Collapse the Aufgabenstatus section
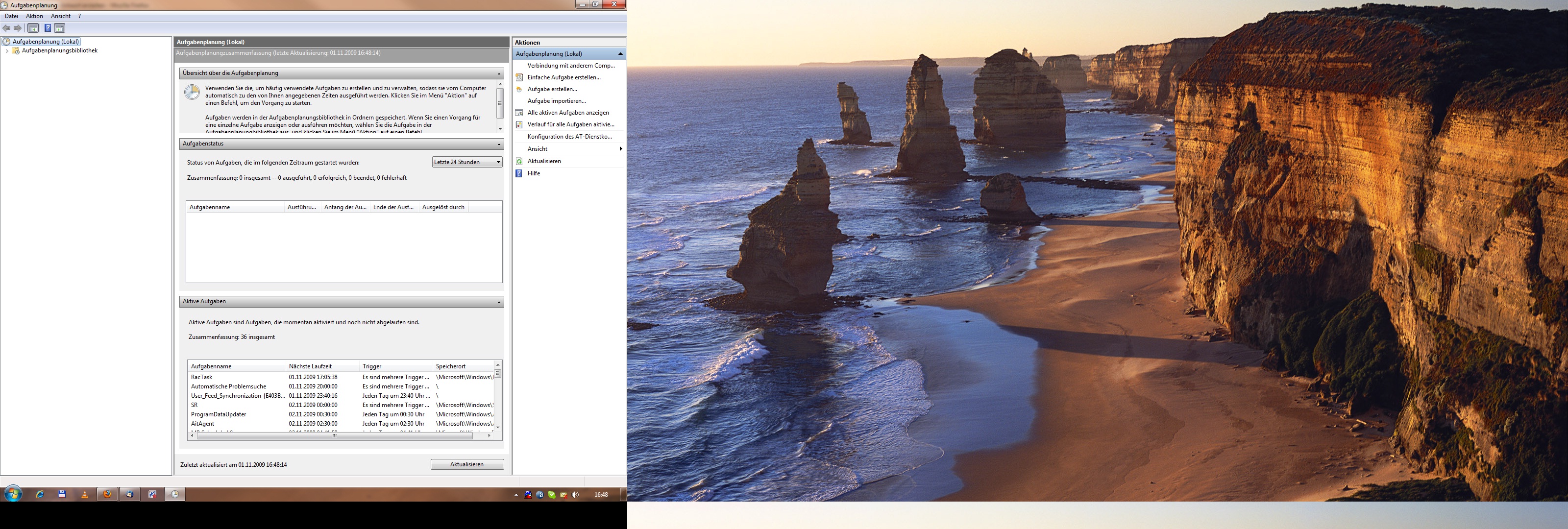The image size is (1568, 529). coord(498,144)
